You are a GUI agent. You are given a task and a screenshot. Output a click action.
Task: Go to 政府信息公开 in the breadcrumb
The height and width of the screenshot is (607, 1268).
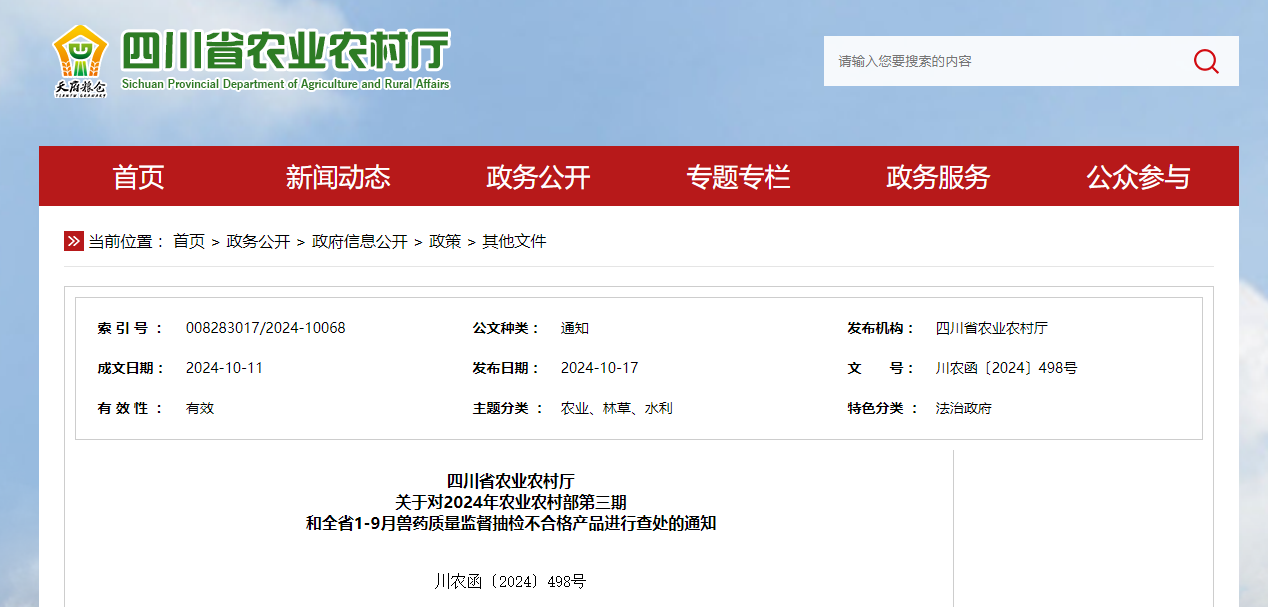pyautogui.click(x=360, y=241)
